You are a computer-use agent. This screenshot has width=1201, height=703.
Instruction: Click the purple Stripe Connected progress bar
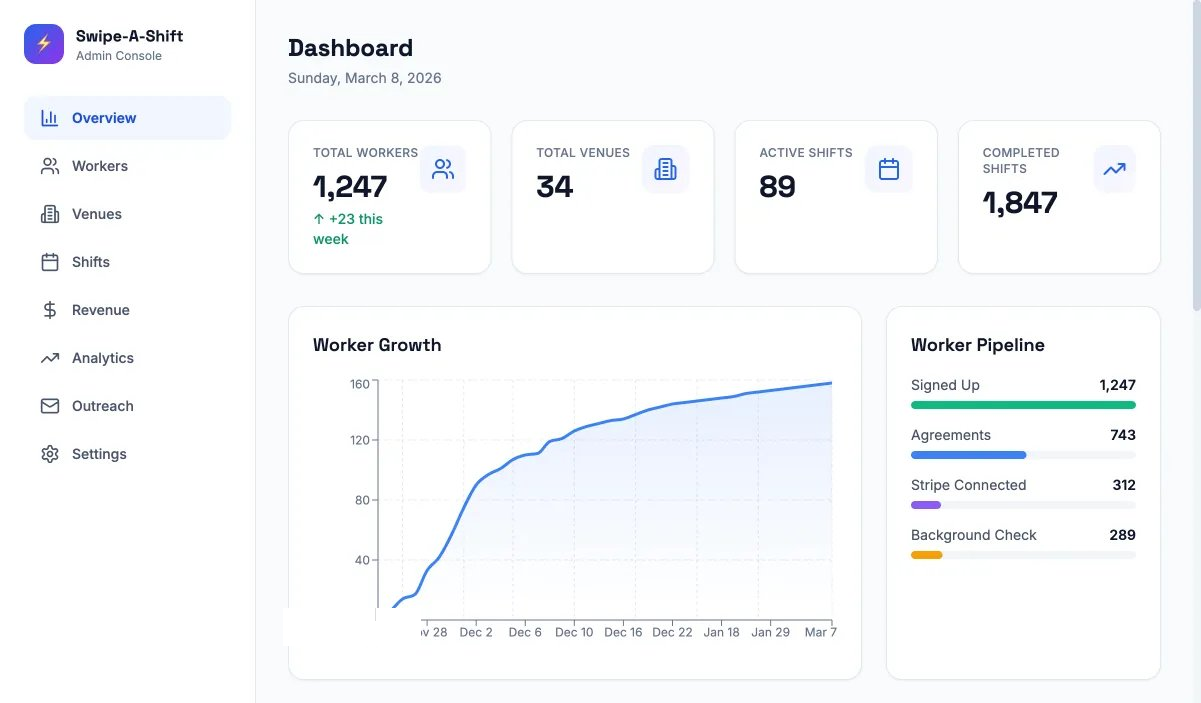tap(926, 505)
